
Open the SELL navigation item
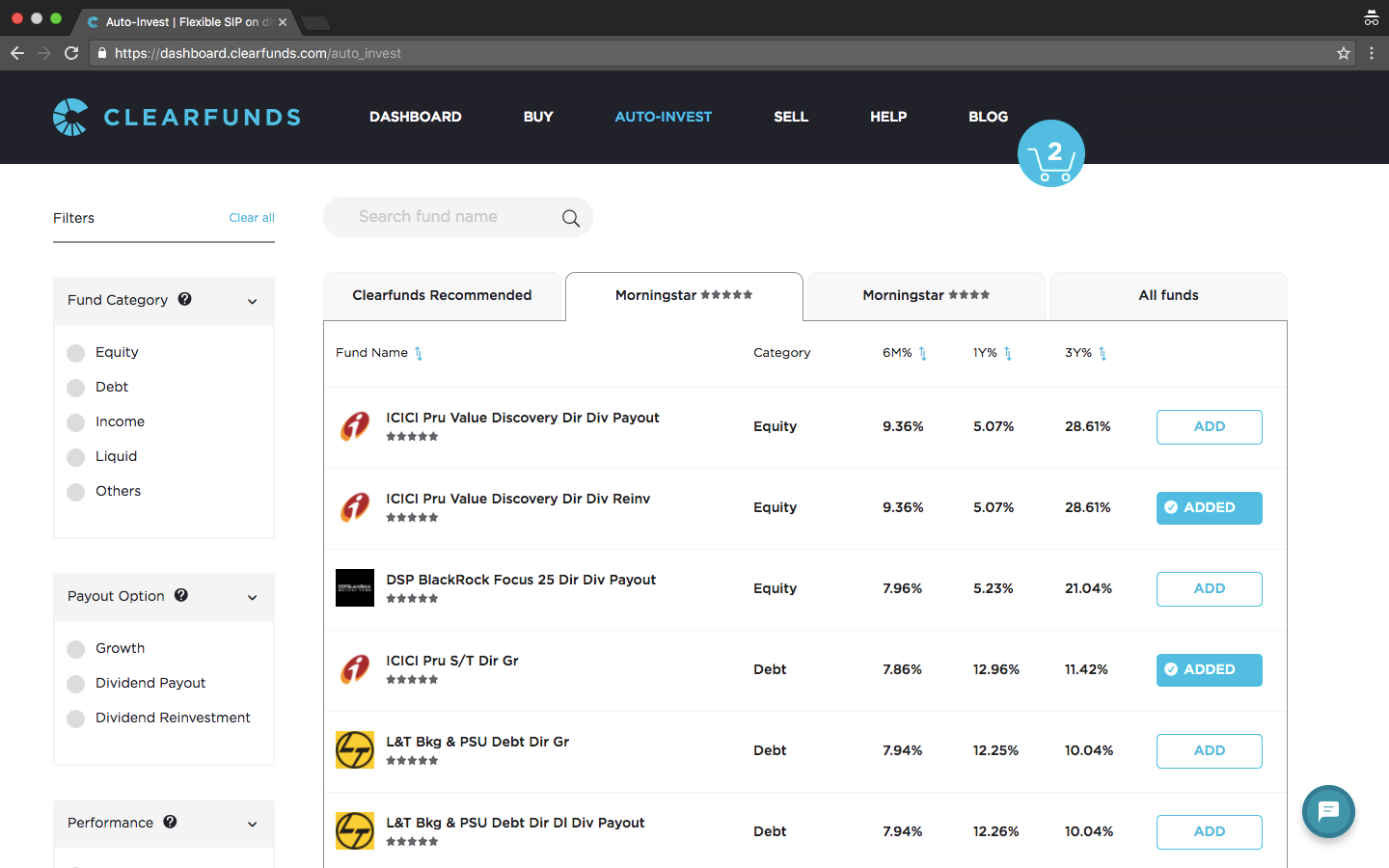791,117
